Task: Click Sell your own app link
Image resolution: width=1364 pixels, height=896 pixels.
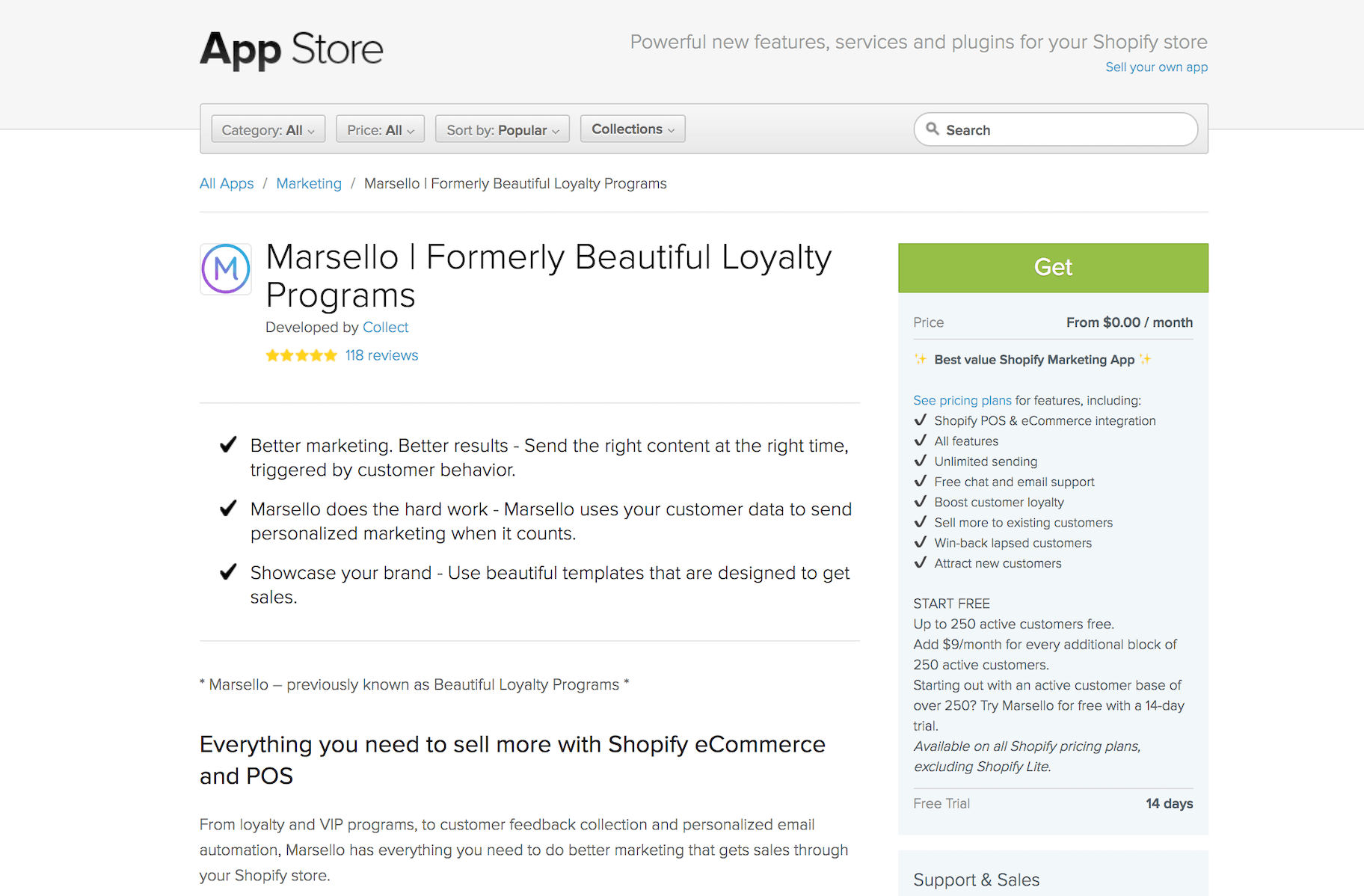Action: coord(1156,67)
